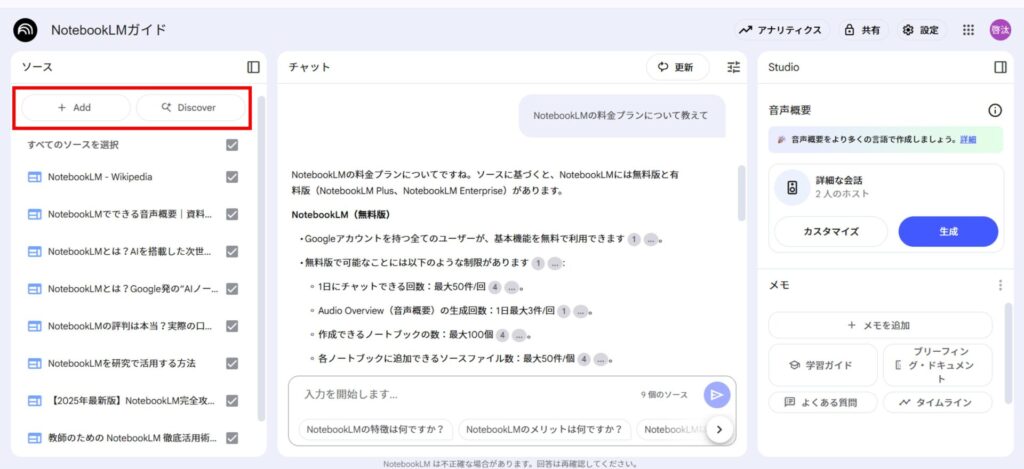Expand citations ellipsis after 最大50件/回
The image size is (1024, 469).
512,287
